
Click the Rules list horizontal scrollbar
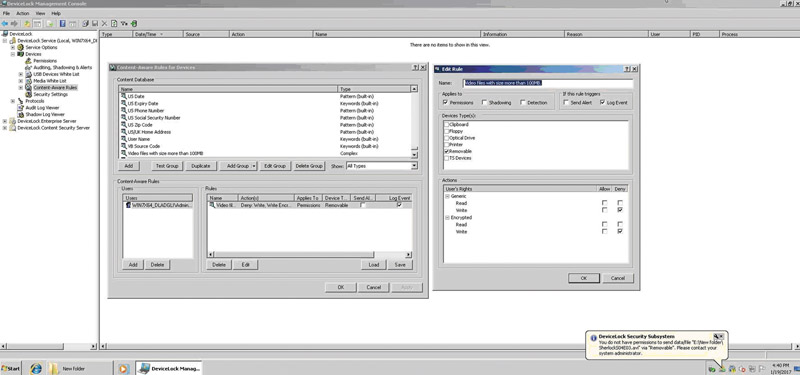click(310, 254)
